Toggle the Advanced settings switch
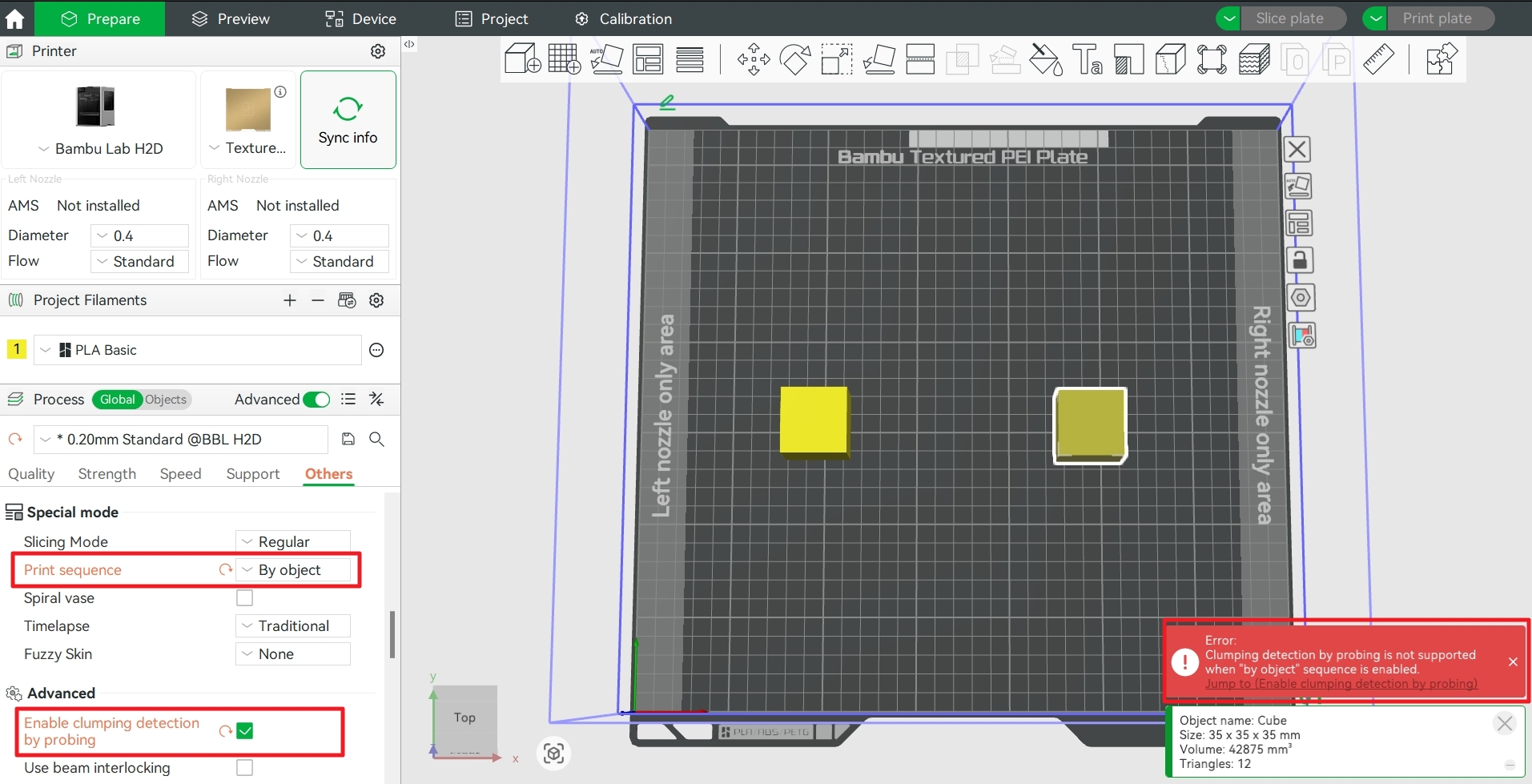 coord(316,400)
